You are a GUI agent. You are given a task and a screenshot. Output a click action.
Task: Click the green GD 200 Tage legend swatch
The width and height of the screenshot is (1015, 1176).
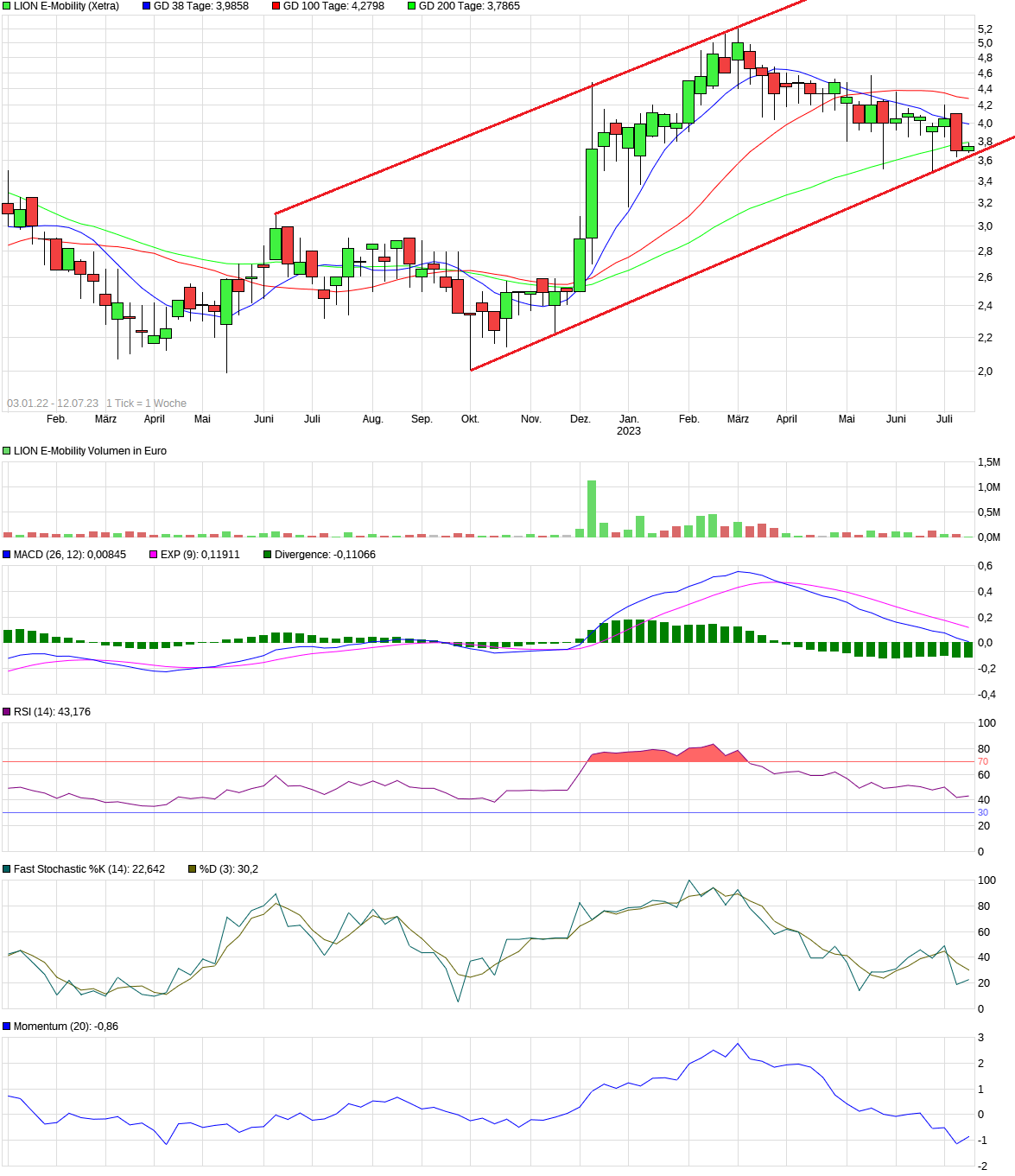click(x=412, y=6)
